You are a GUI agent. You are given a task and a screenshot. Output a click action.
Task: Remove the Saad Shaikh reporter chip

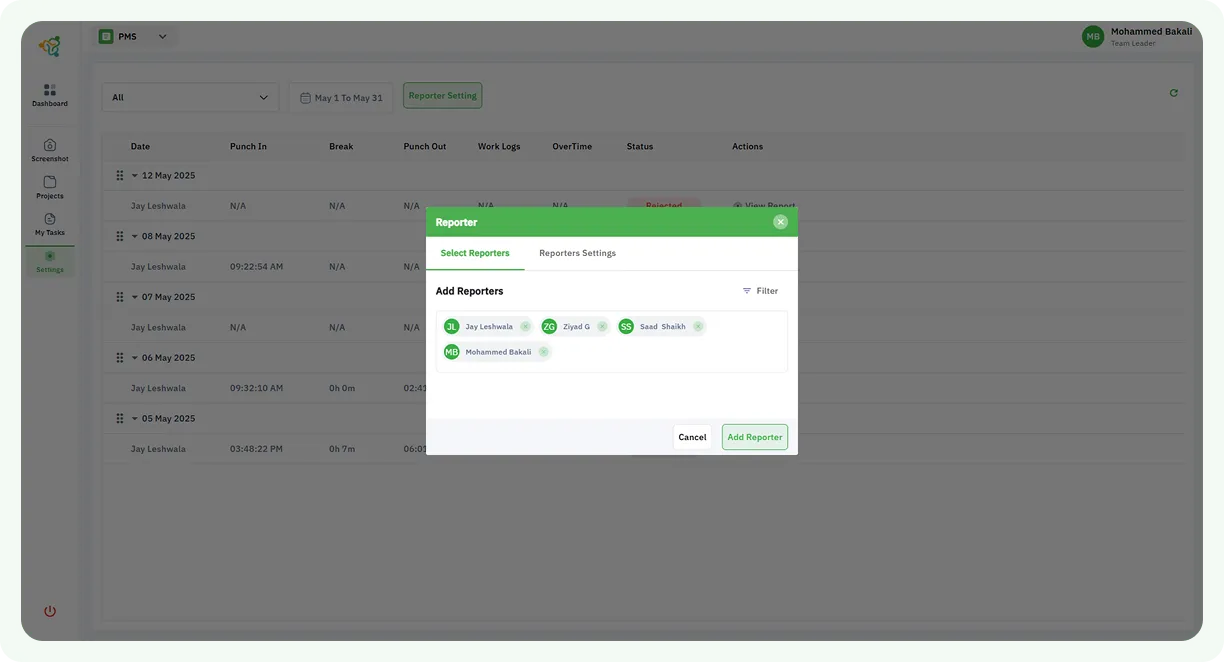tap(698, 327)
